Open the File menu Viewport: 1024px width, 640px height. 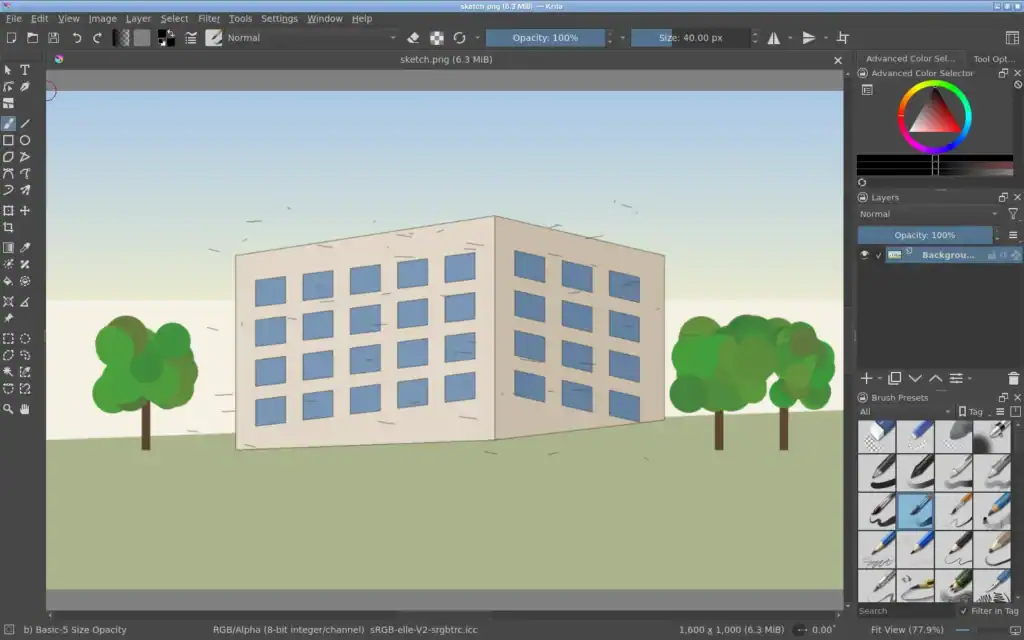pyautogui.click(x=13, y=18)
